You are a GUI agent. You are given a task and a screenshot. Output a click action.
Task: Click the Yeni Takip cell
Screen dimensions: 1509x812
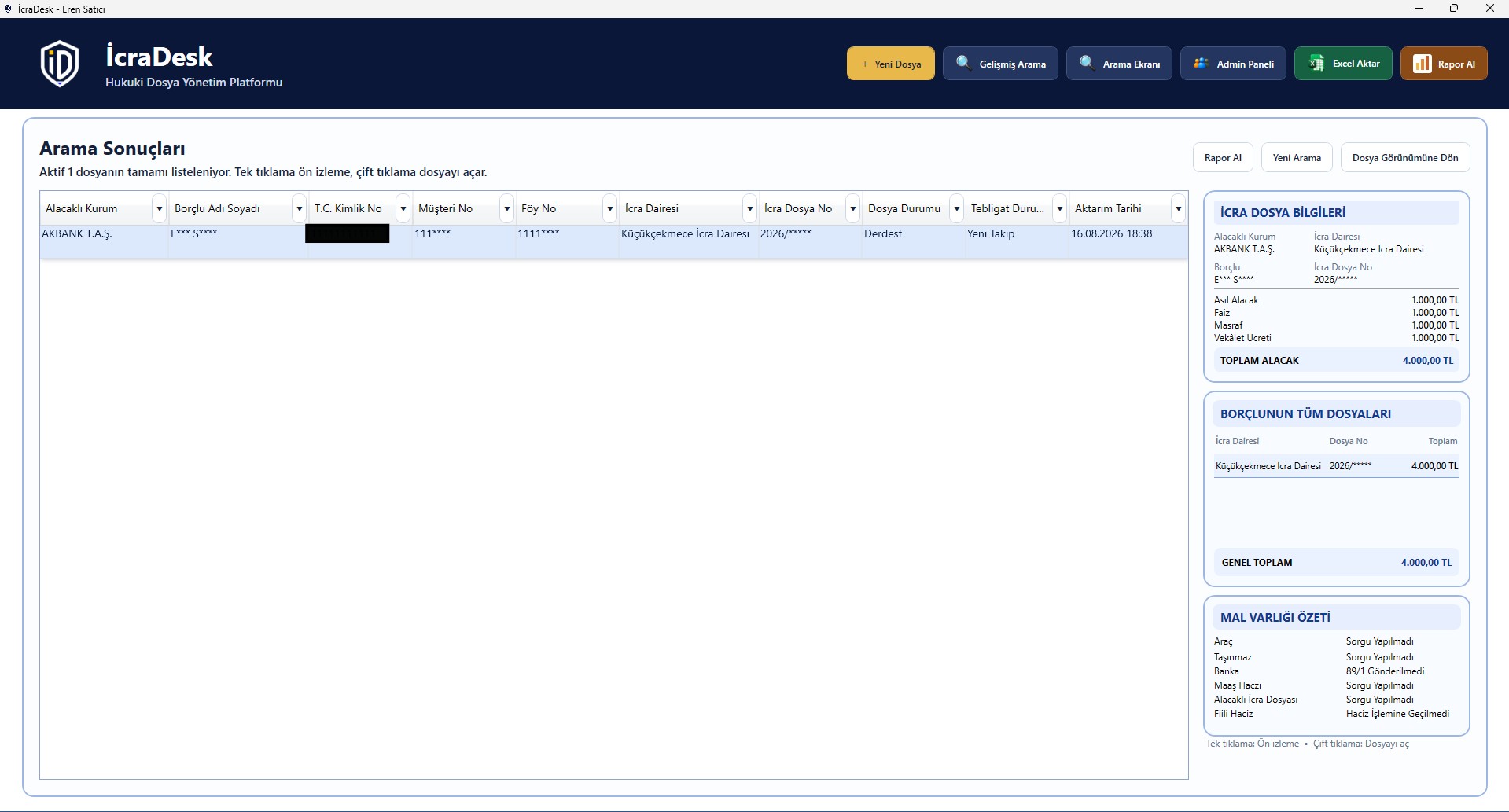[x=1017, y=241]
